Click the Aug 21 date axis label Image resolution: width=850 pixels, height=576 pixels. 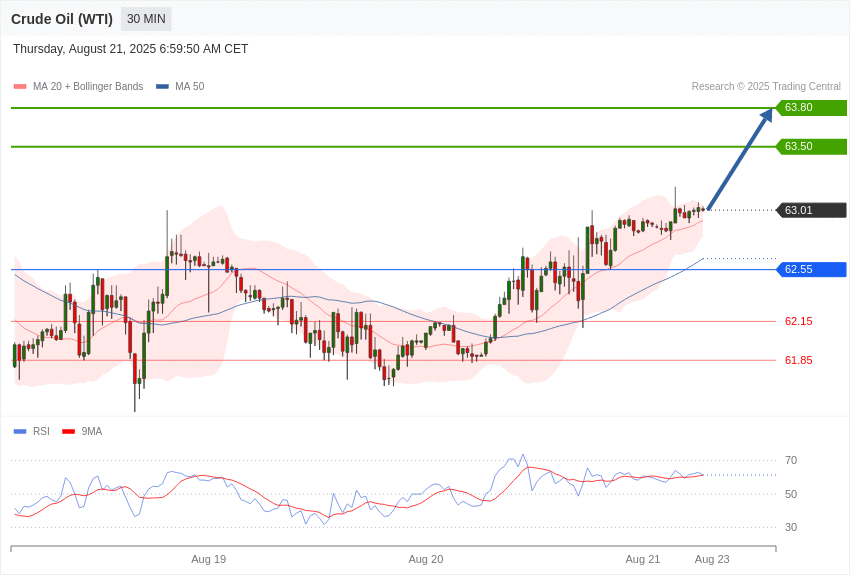(x=643, y=559)
